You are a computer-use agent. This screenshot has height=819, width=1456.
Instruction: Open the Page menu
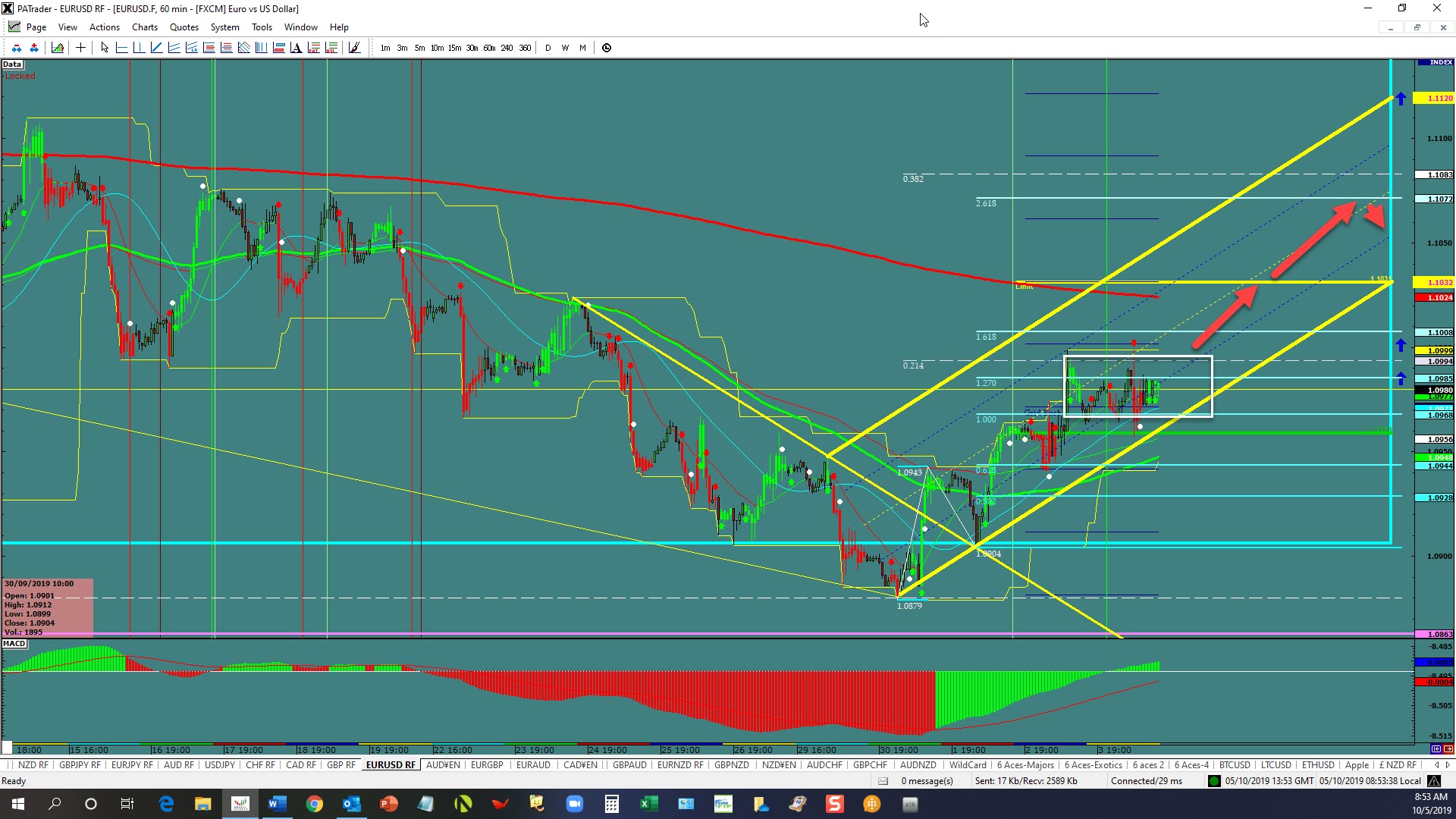click(x=36, y=27)
